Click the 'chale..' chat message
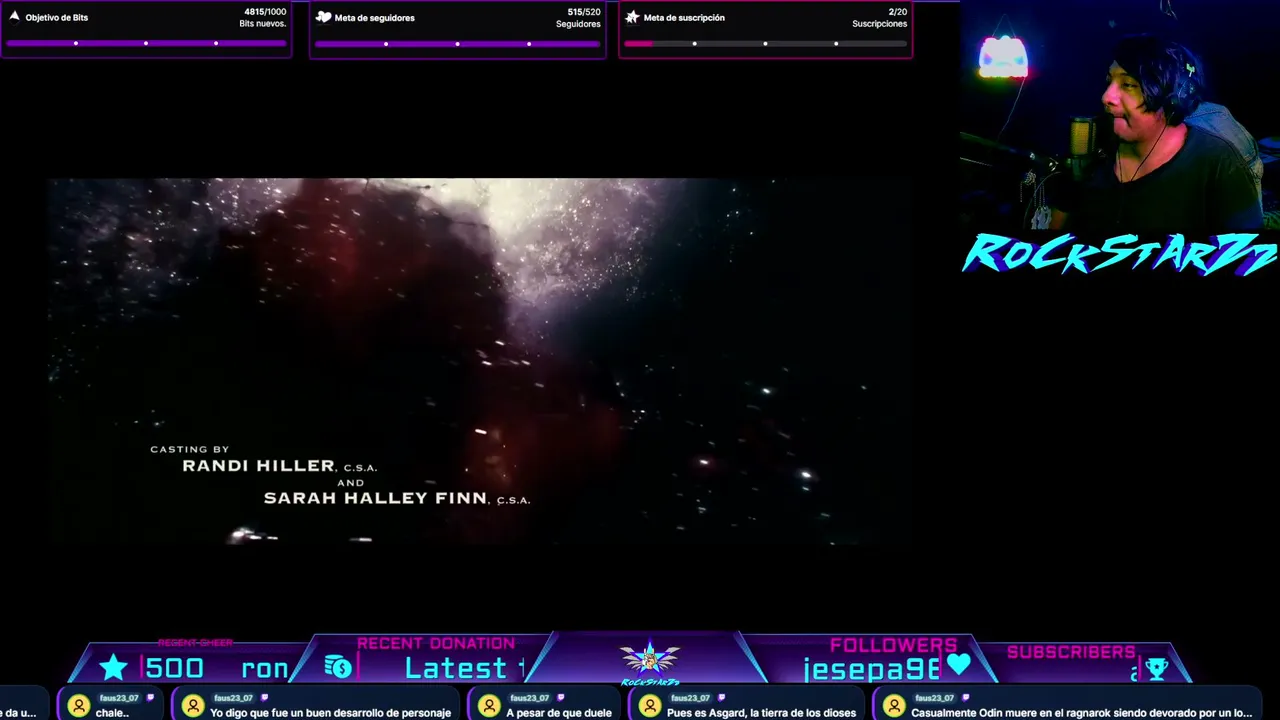Viewport: 1280px width, 720px height. tap(112, 713)
